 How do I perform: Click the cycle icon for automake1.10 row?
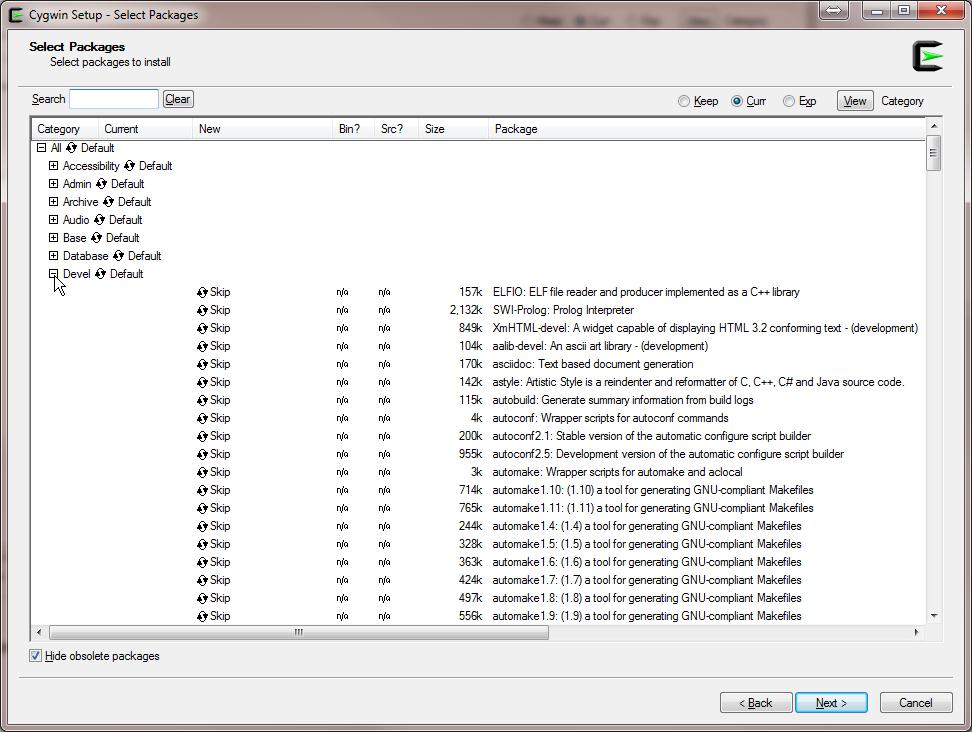click(x=202, y=490)
